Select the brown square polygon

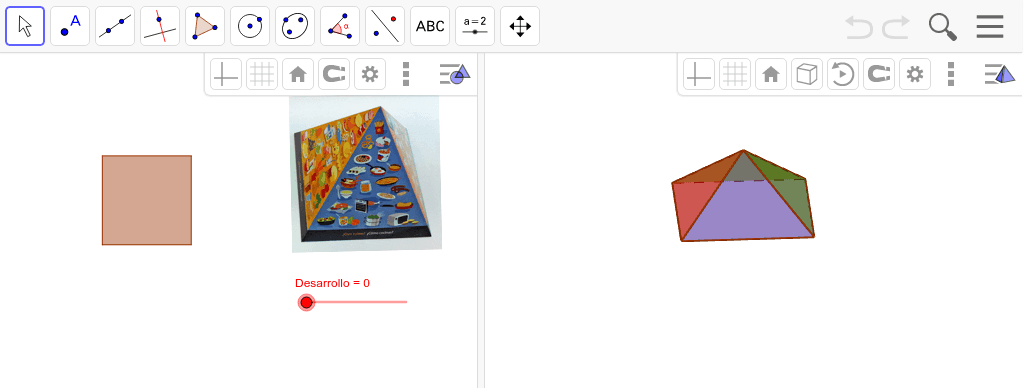[147, 201]
